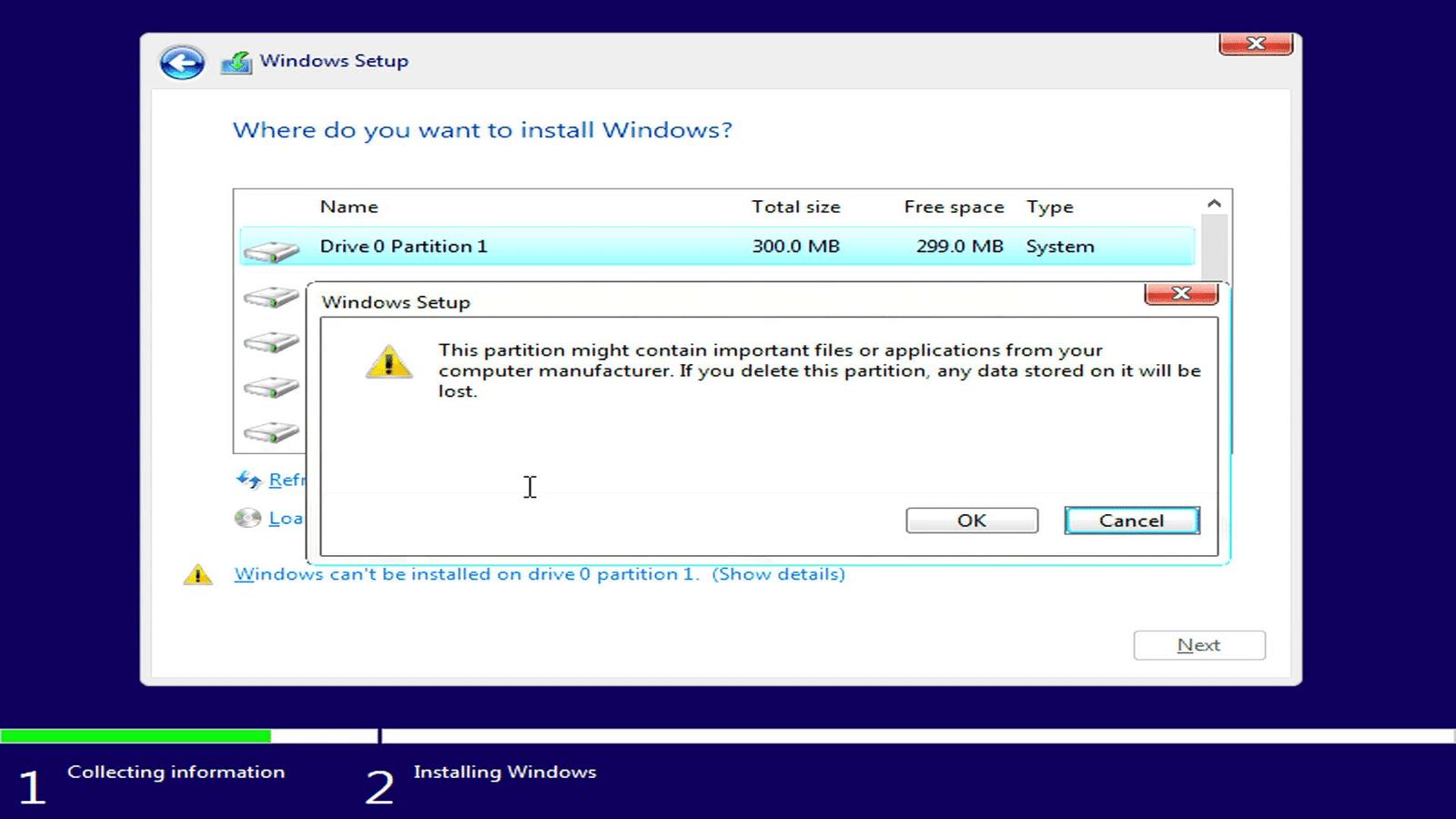Click the Name column header
1456x819 pixels.
click(349, 207)
